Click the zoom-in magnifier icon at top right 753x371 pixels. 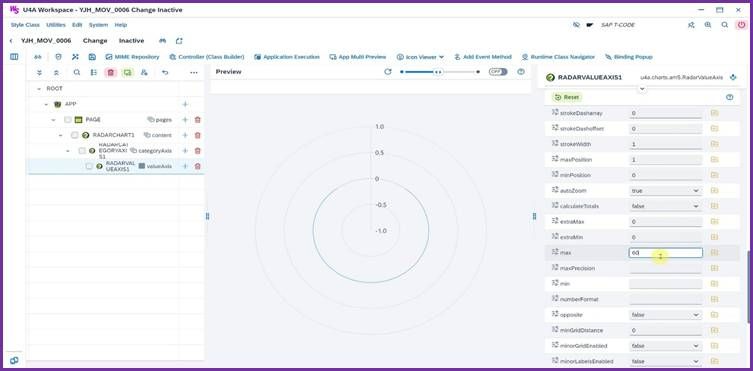click(x=708, y=25)
